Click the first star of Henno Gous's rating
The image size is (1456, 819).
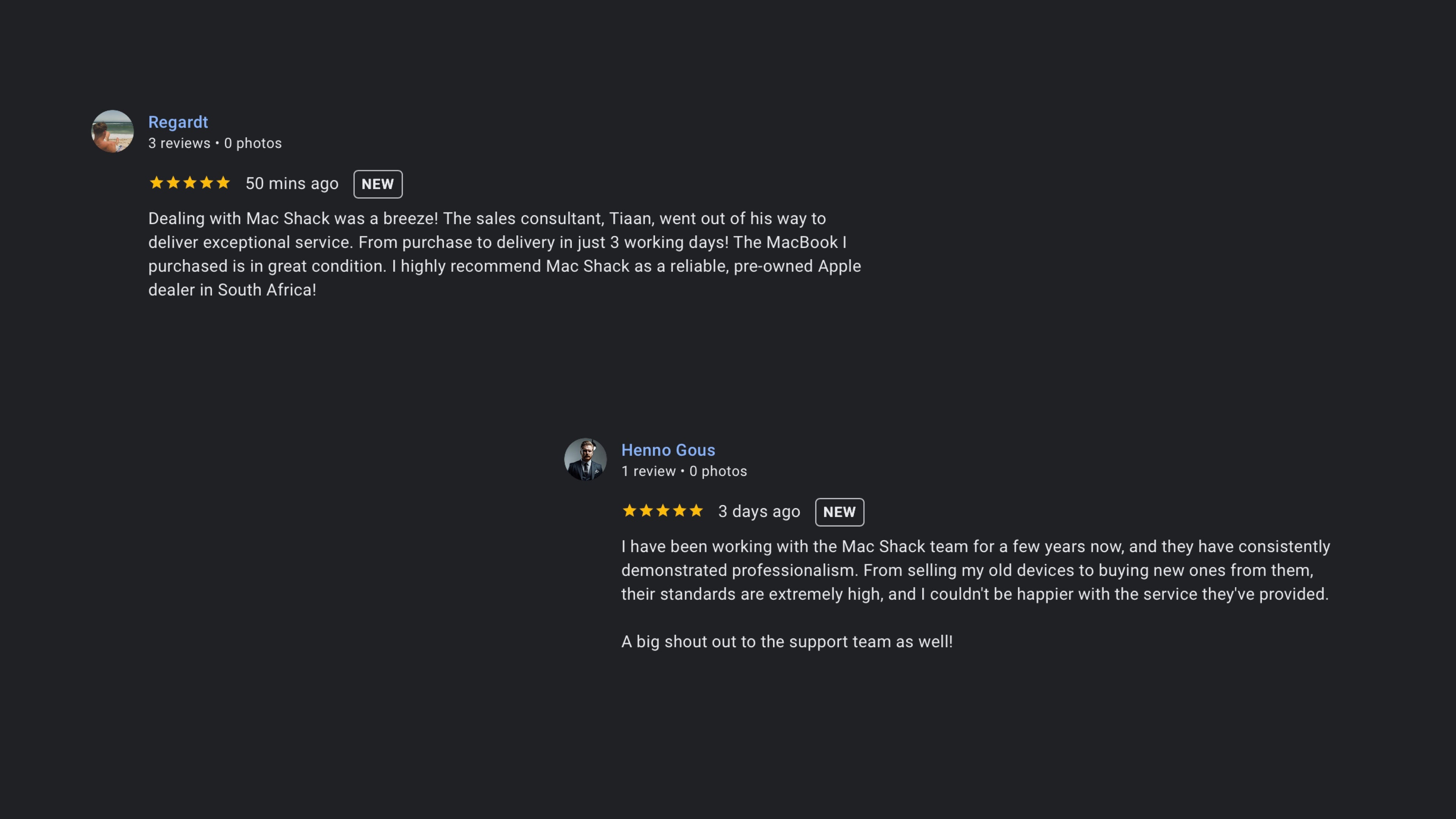(x=629, y=510)
